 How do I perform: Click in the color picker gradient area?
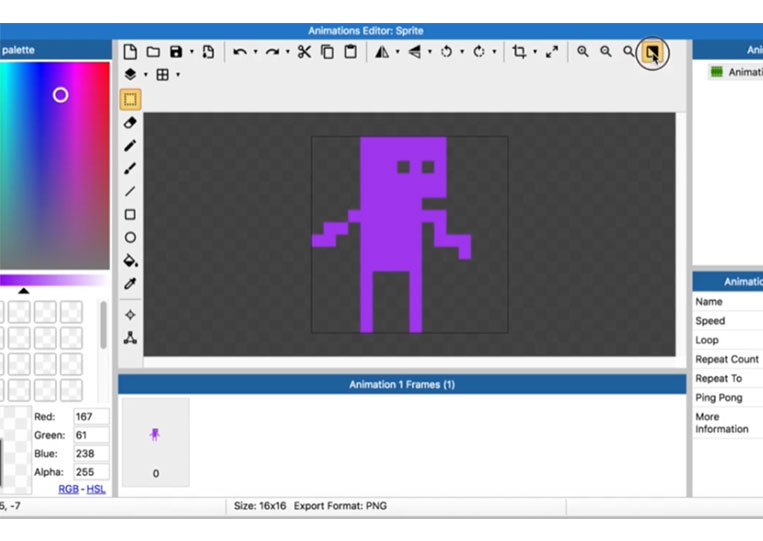pos(54,165)
